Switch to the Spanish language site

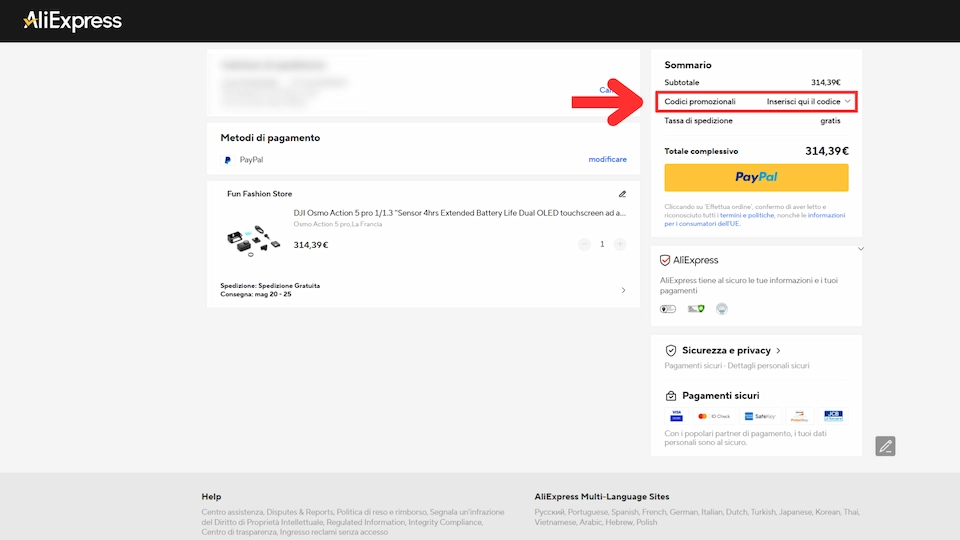tap(624, 512)
